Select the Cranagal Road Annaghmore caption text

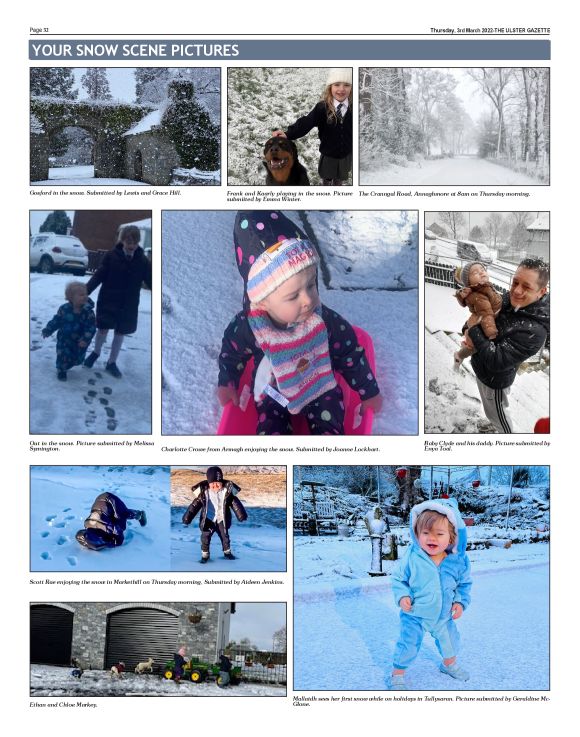click(444, 194)
